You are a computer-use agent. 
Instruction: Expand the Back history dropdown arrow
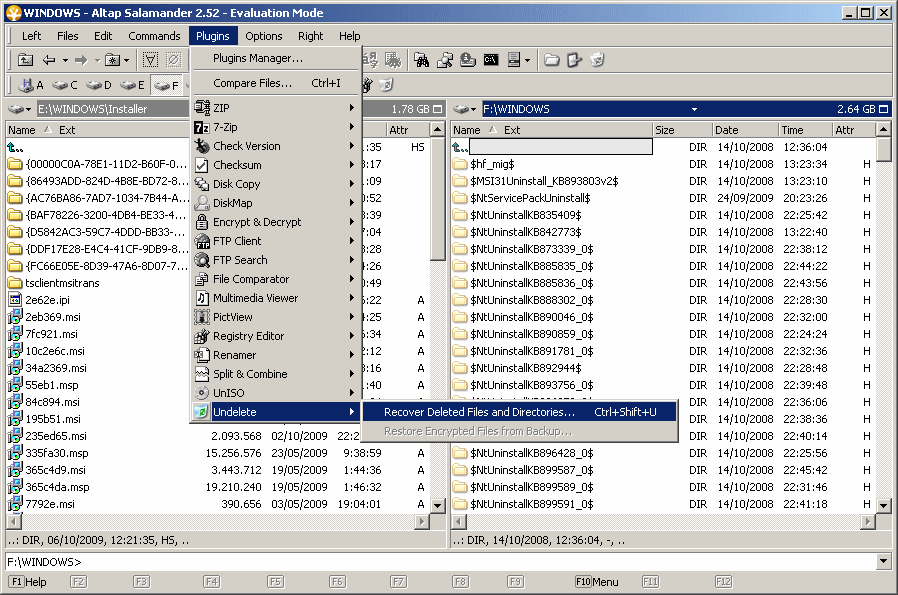tap(65, 60)
